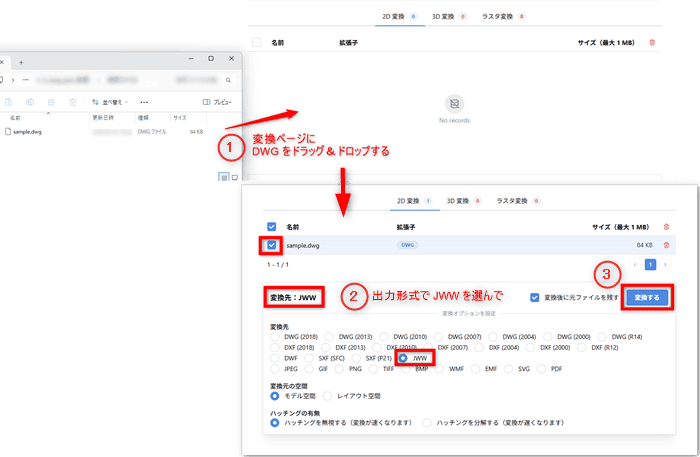
Task: Choose PDF as the output format
Action: tap(542, 369)
